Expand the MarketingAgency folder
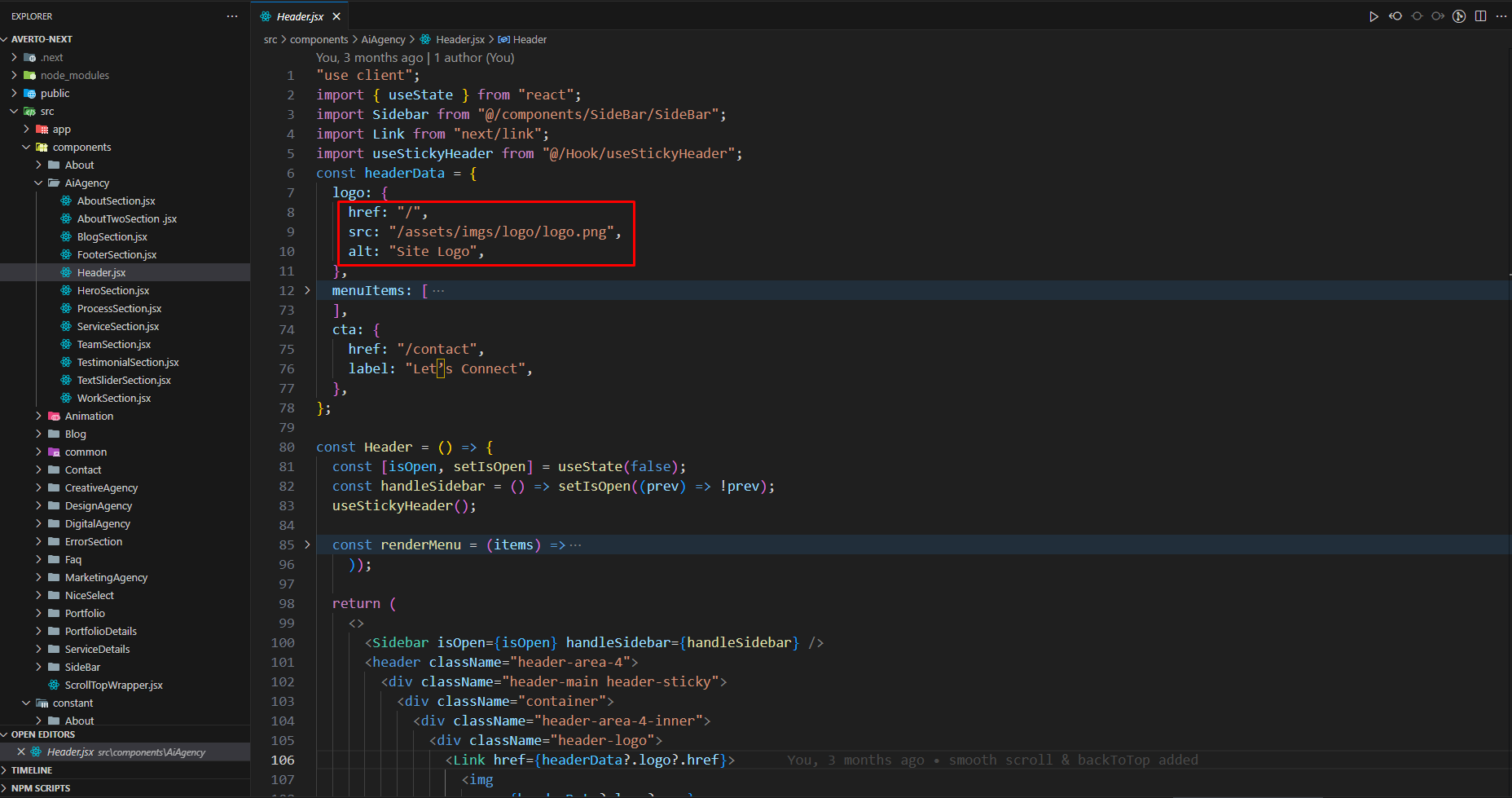The height and width of the screenshot is (798, 1512). [x=38, y=577]
